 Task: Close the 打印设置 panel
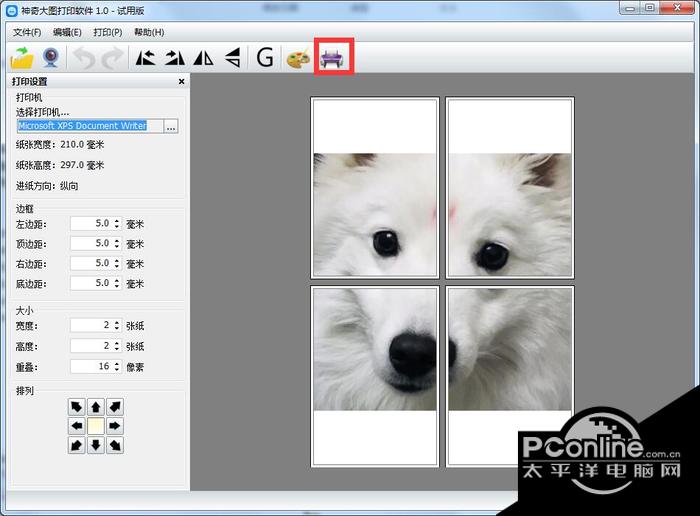181,81
